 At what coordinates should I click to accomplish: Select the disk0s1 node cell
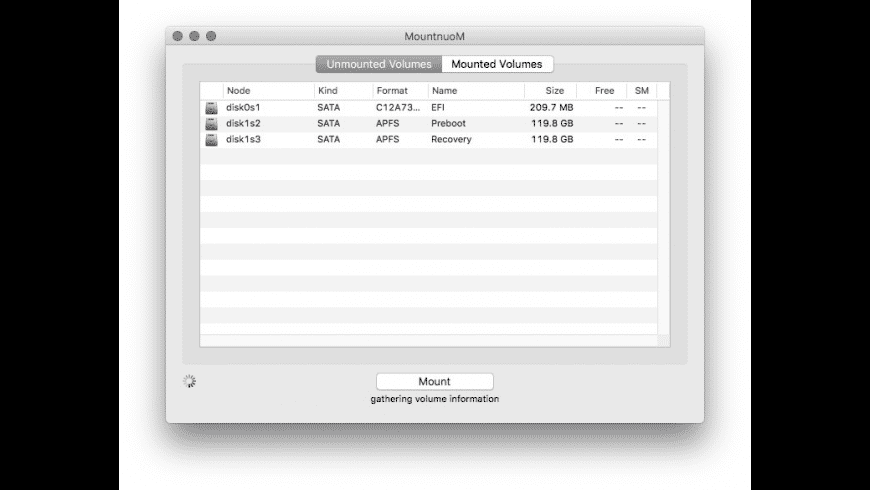click(243, 108)
